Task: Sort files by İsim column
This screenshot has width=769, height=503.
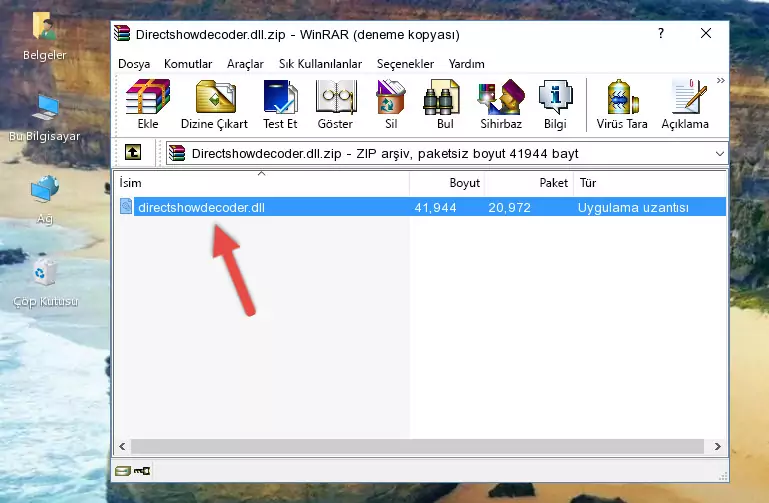Action: [x=262, y=183]
